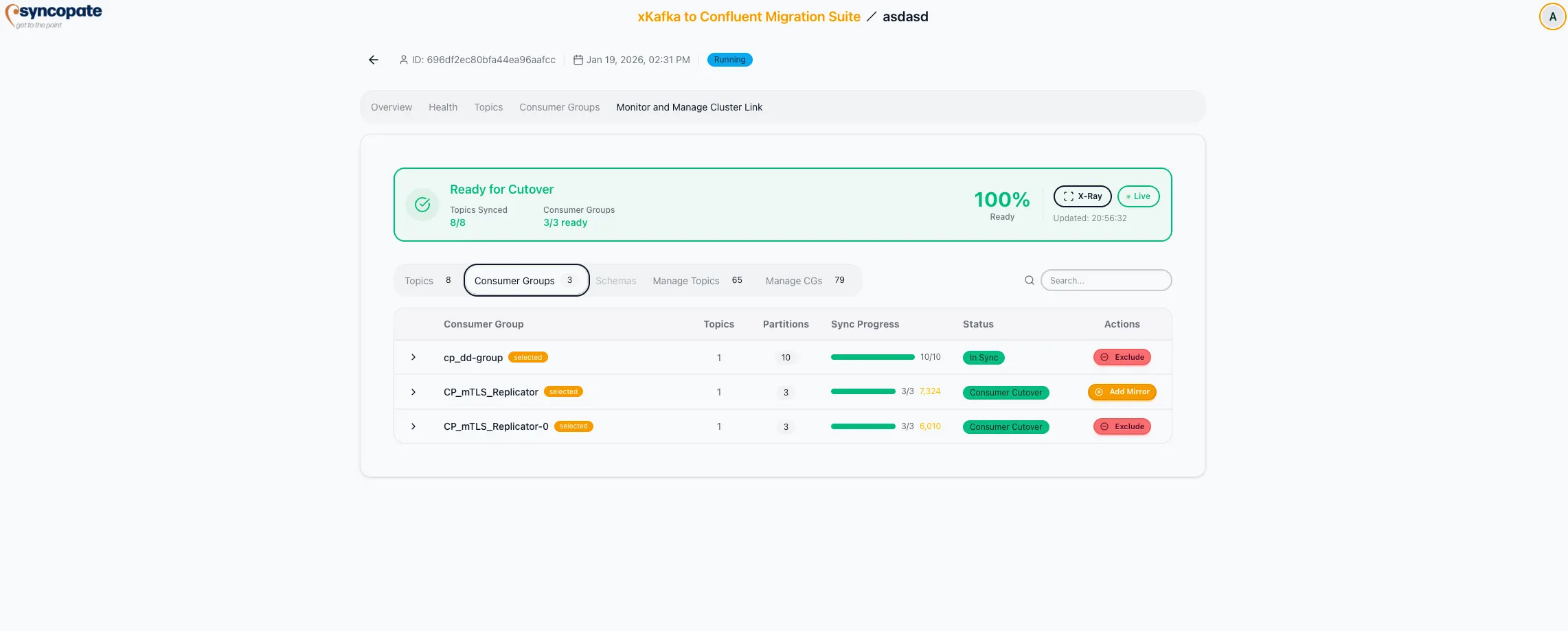Open the X-Ray view
The height and width of the screenshot is (631, 1568).
(1082, 196)
